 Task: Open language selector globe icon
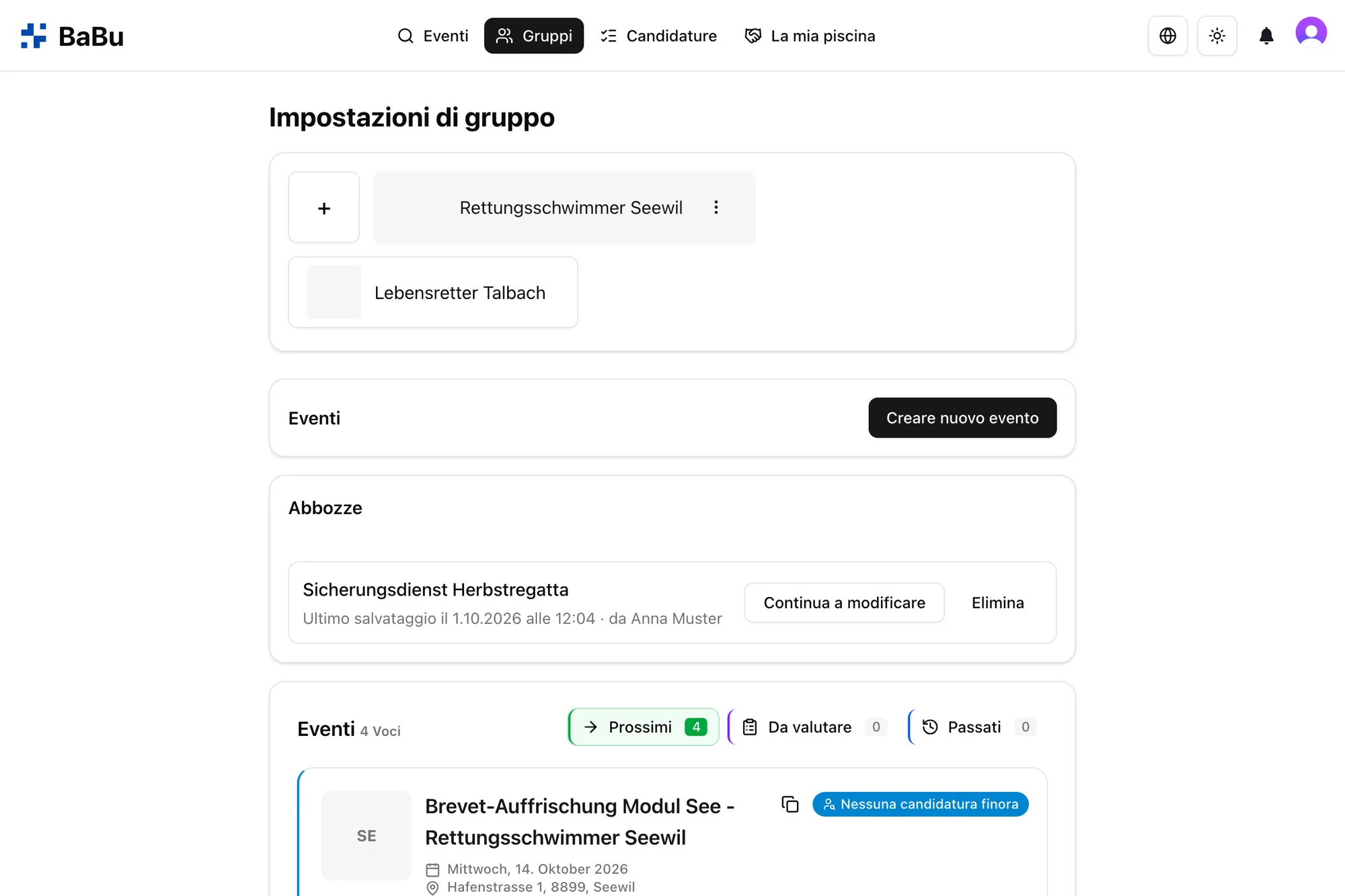point(1167,36)
